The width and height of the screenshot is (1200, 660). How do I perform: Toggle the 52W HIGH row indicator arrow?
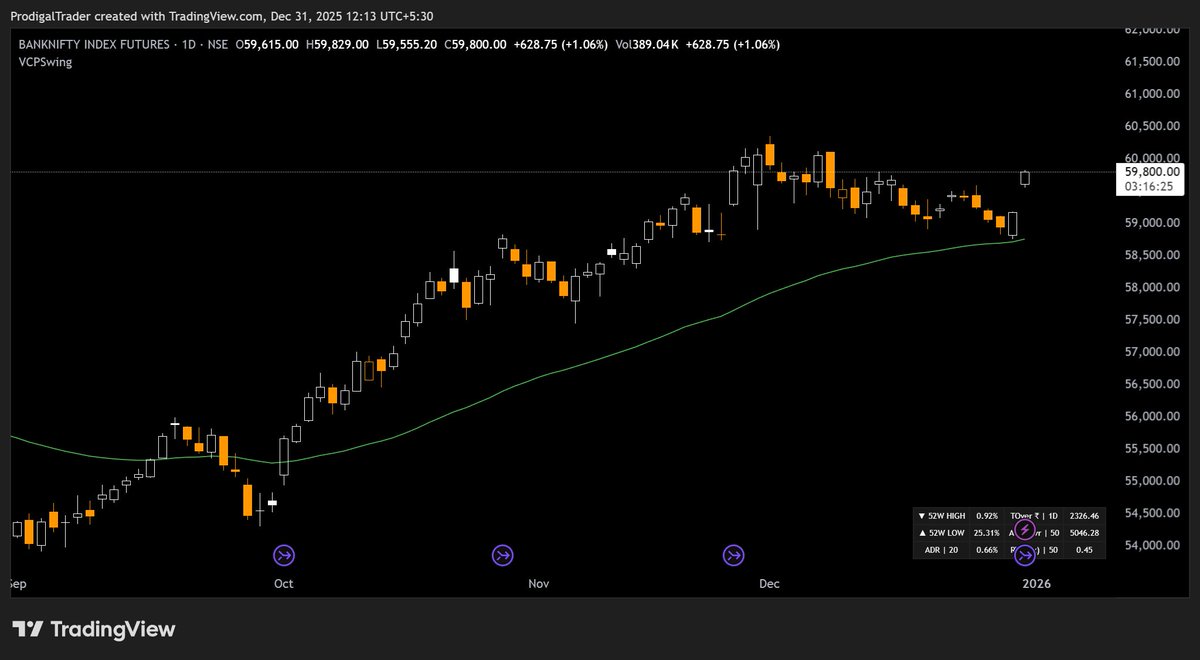click(921, 515)
